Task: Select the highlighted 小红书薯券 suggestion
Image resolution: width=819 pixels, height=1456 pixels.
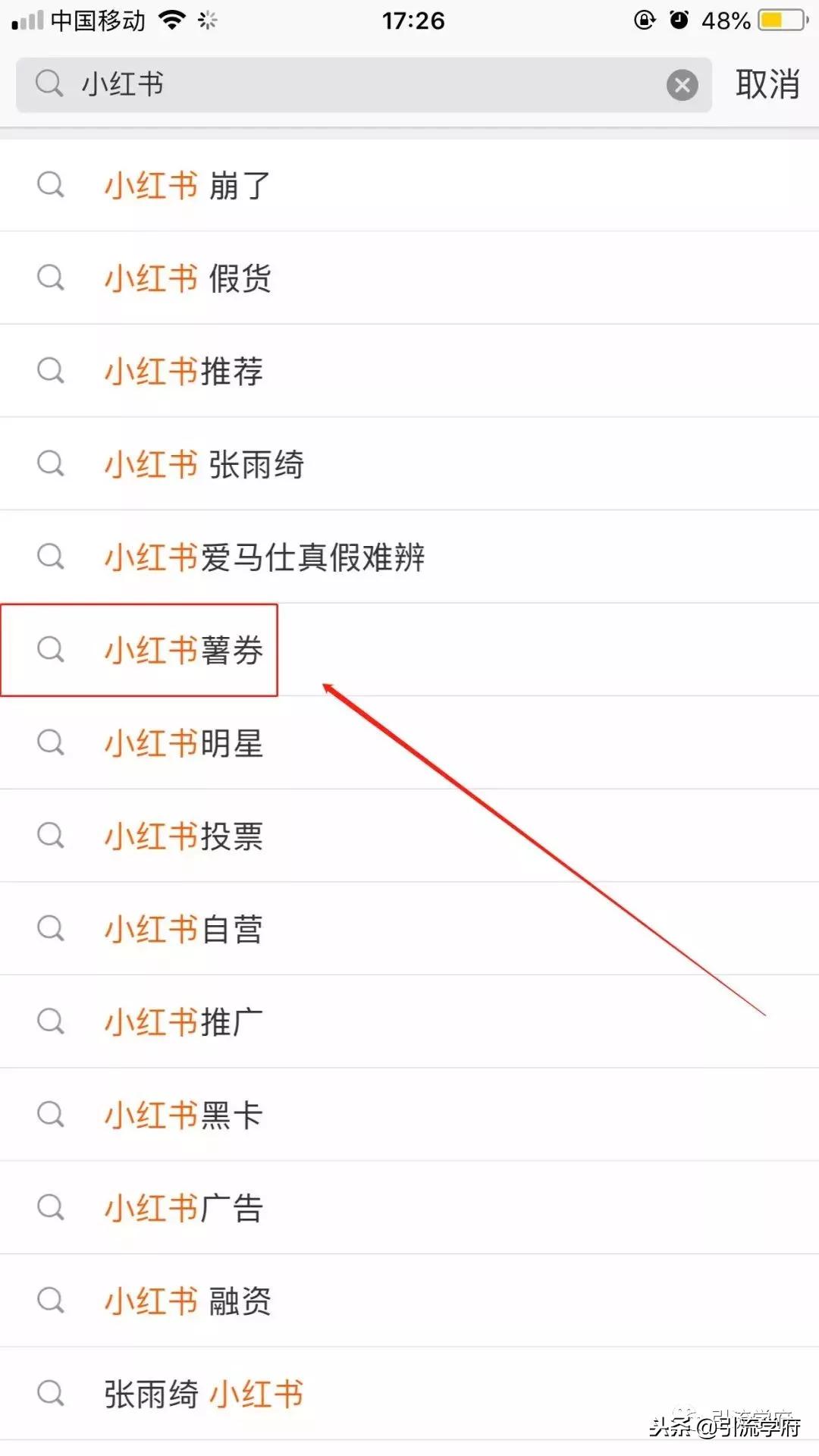Action: (x=182, y=650)
